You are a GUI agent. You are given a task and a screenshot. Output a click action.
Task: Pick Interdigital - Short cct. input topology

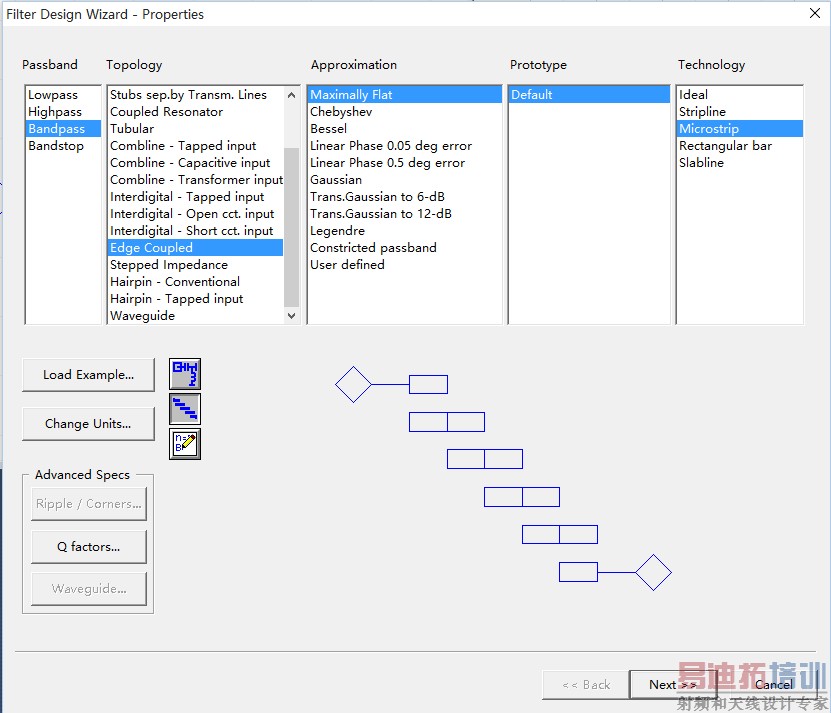(x=196, y=231)
